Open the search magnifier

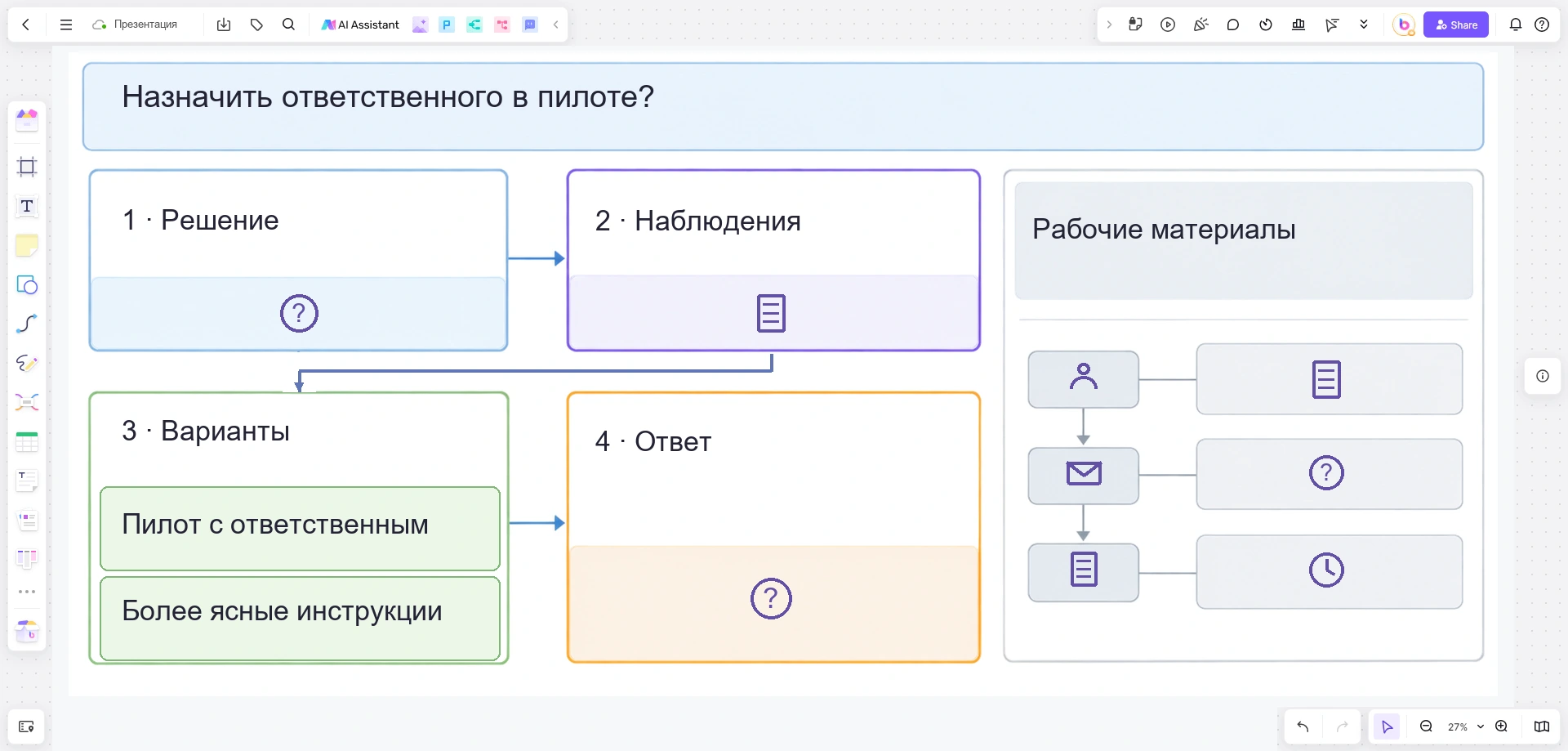(x=288, y=25)
